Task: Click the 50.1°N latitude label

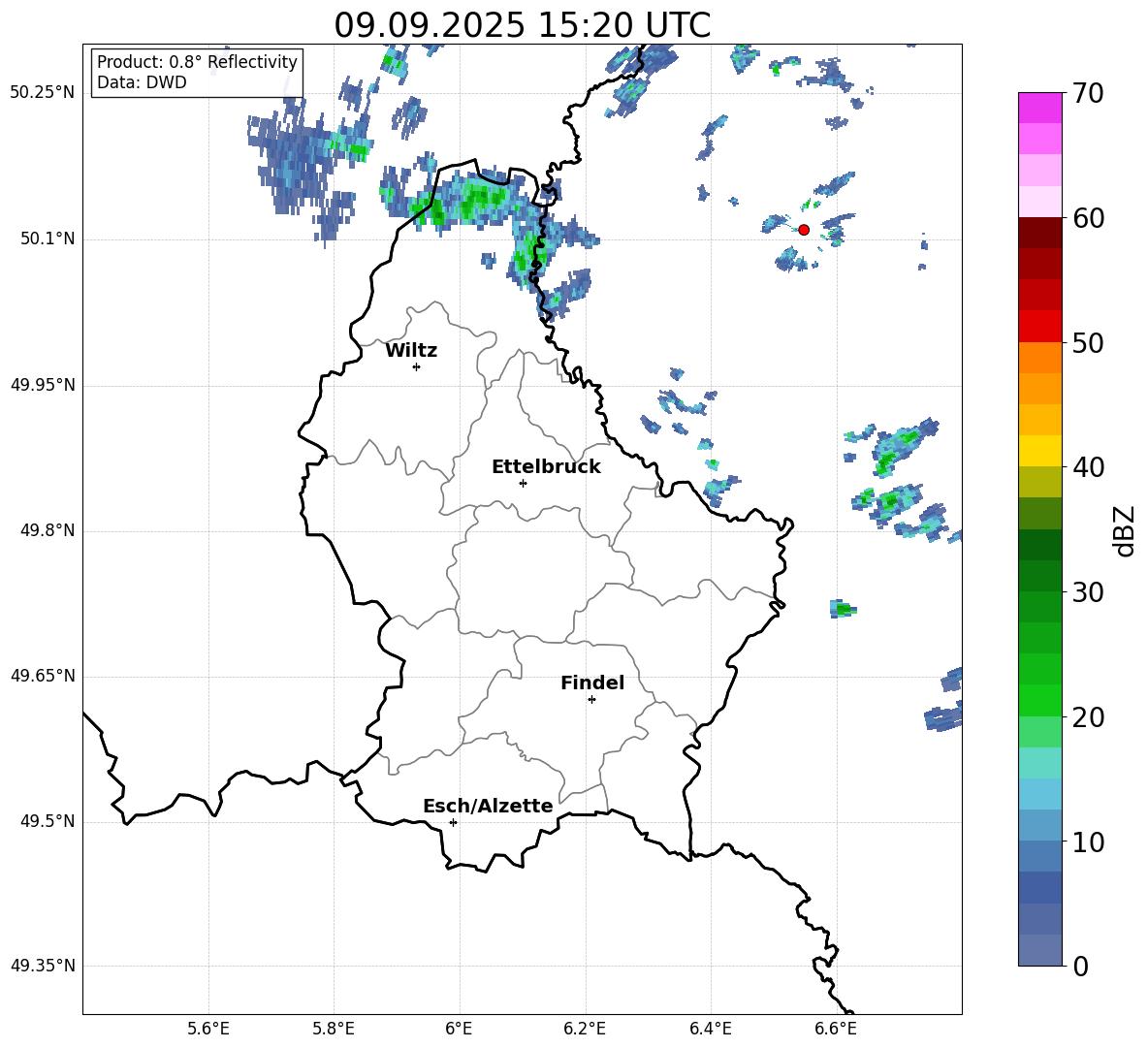Action: 47,238
